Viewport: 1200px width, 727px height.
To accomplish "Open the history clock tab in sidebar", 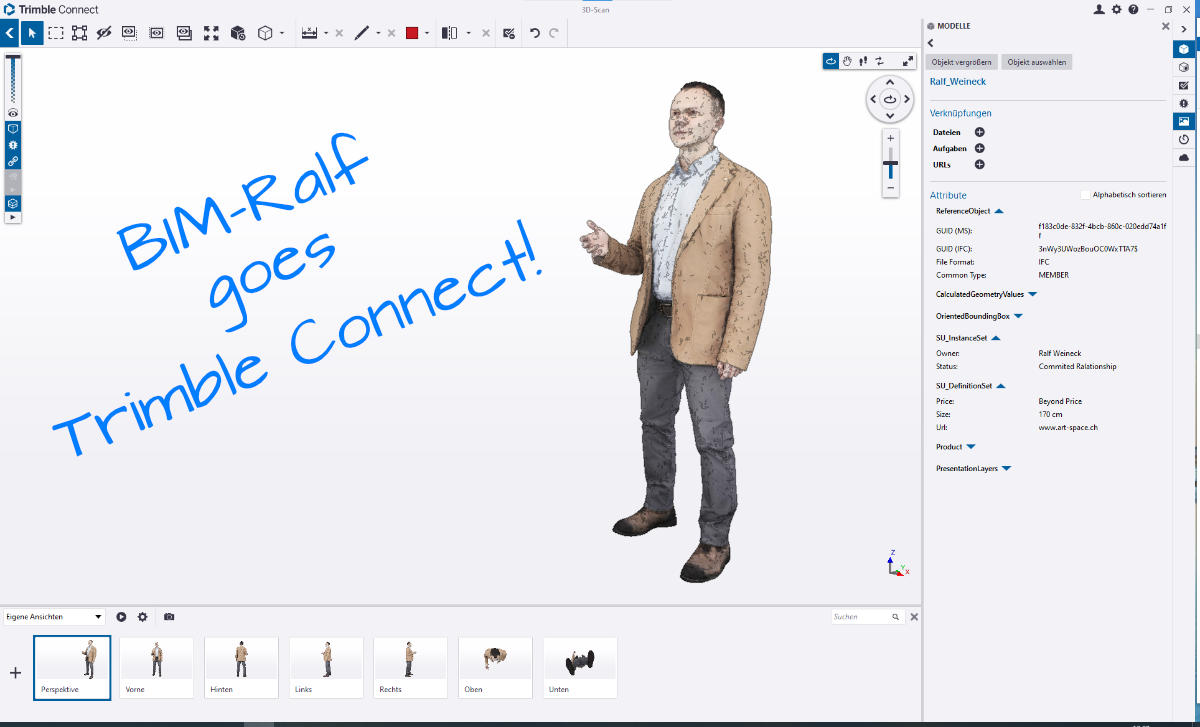I will click(x=1184, y=139).
